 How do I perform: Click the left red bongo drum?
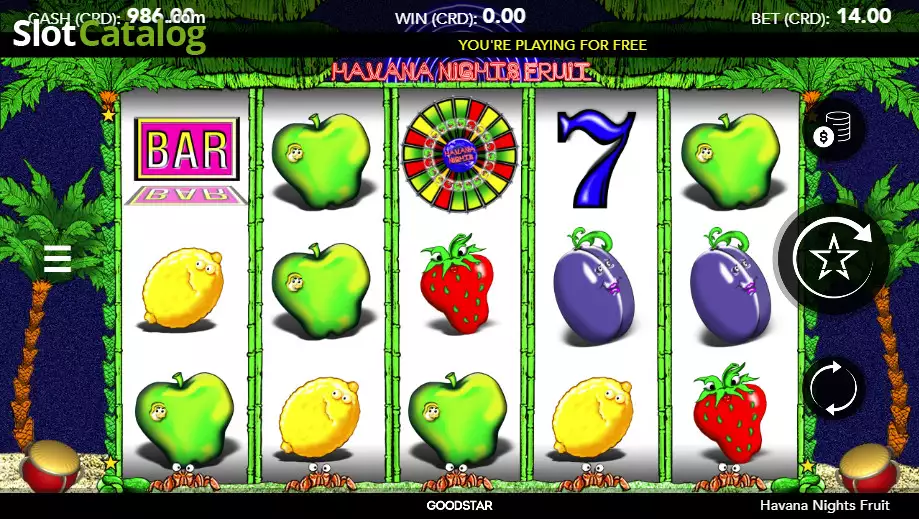click(x=50, y=466)
